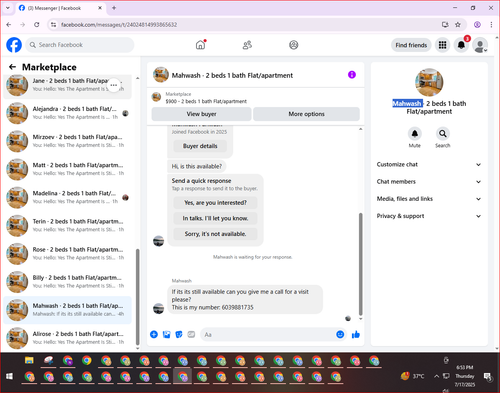Expand Customize chat section
Image resolution: width=500 pixels, height=393 pixels.
pos(429,164)
